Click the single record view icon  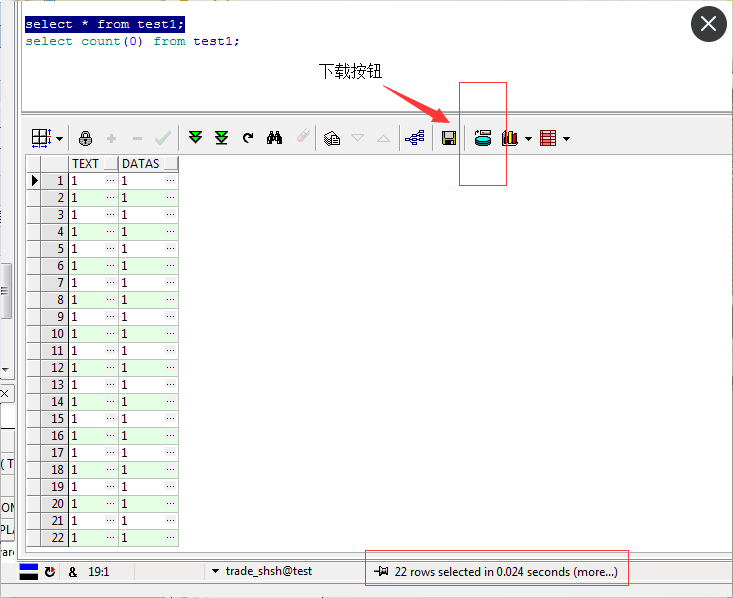(332, 138)
